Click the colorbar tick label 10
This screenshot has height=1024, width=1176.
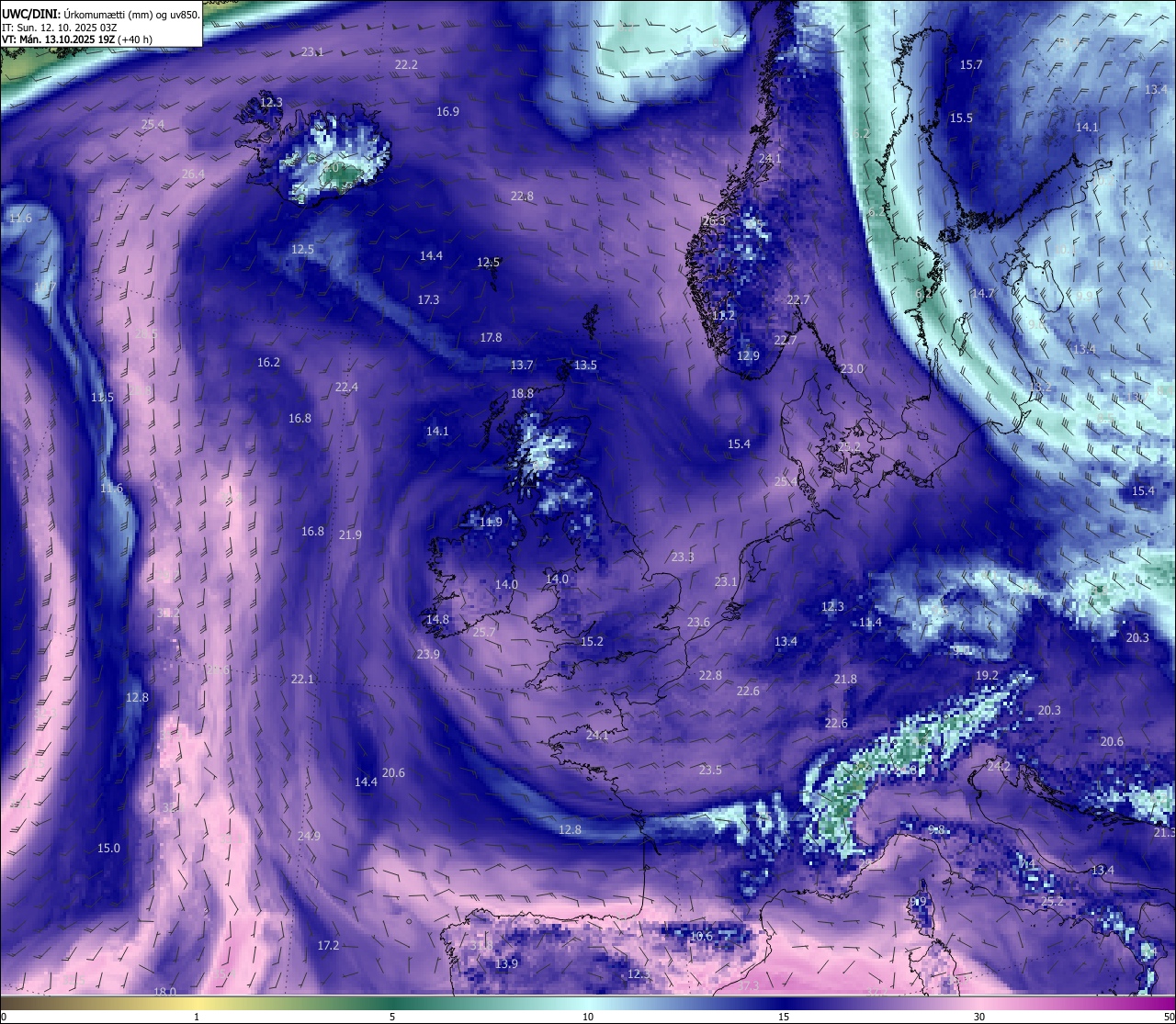[588, 1017]
